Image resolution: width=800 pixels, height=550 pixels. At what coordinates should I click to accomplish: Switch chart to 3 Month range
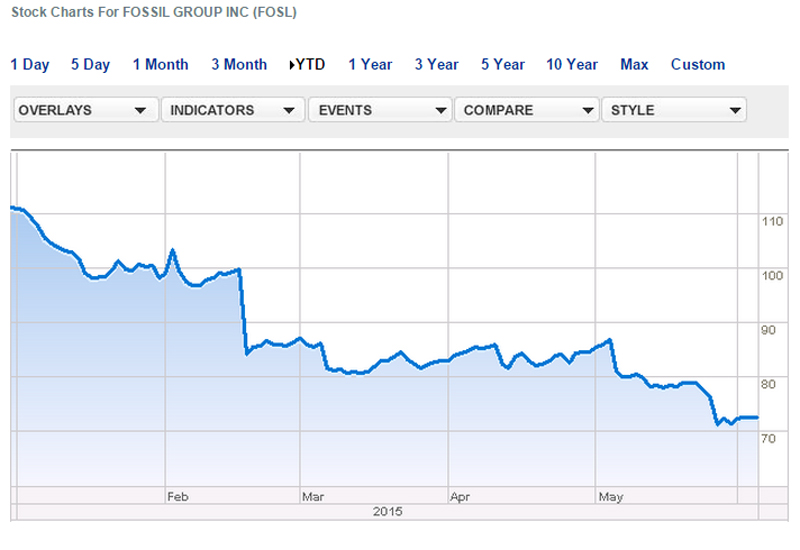(239, 64)
